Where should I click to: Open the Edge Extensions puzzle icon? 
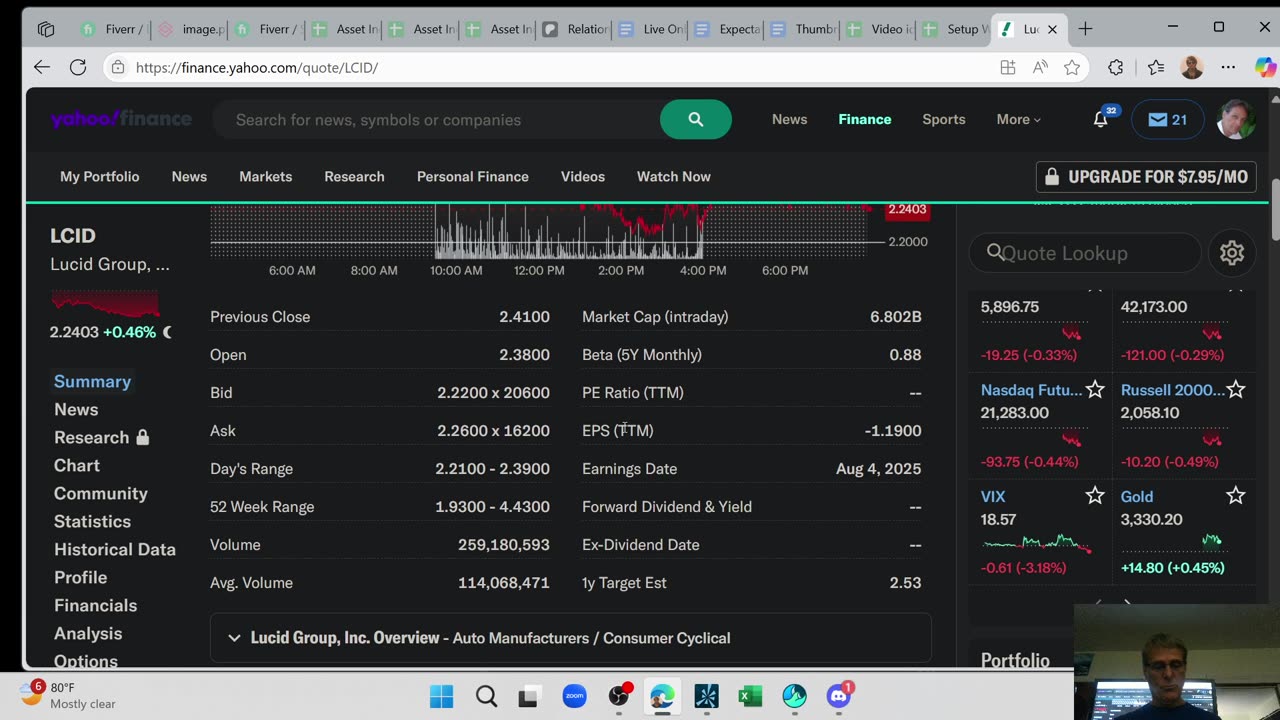[1116, 67]
